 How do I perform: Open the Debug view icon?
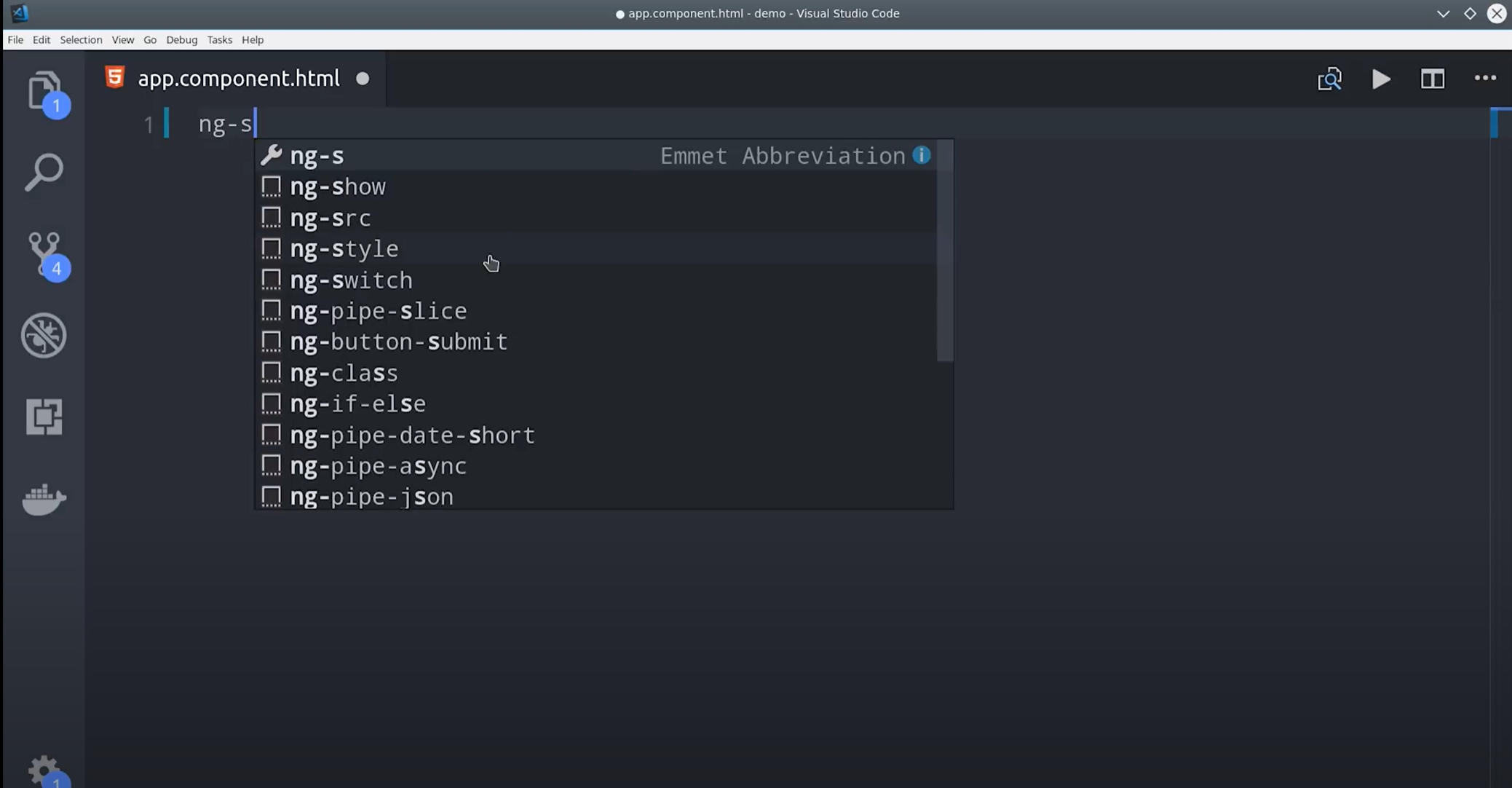pyautogui.click(x=44, y=335)
